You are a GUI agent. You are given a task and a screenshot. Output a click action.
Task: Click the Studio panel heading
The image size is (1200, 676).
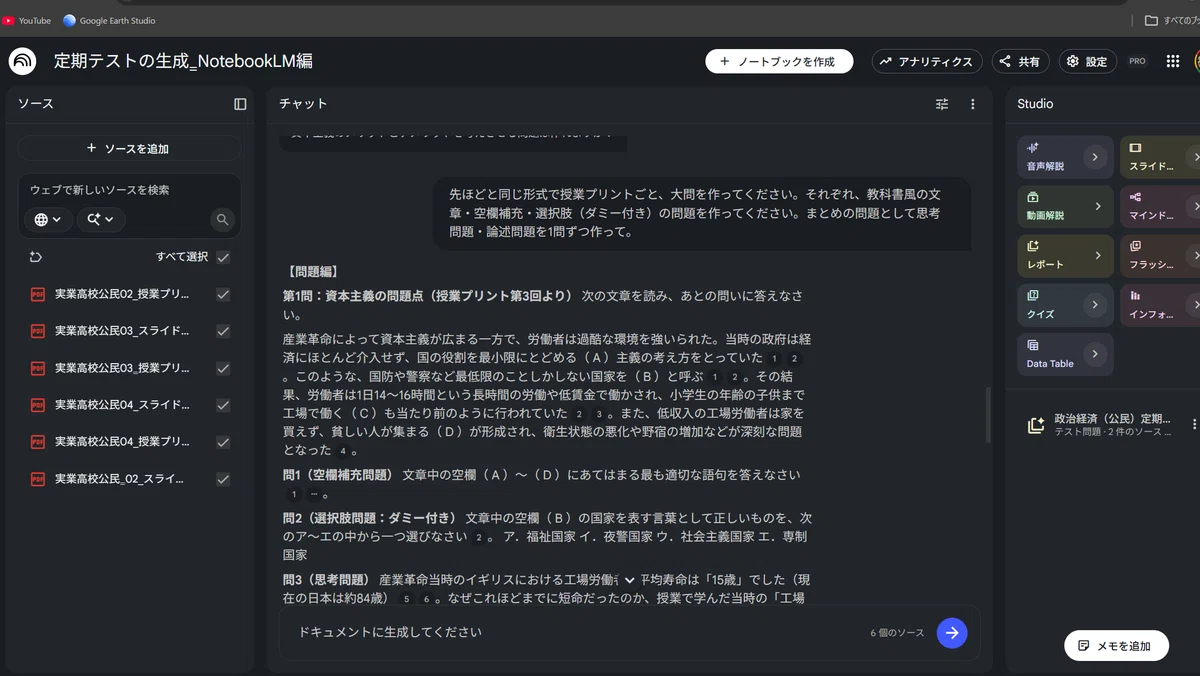point(1035,104)
